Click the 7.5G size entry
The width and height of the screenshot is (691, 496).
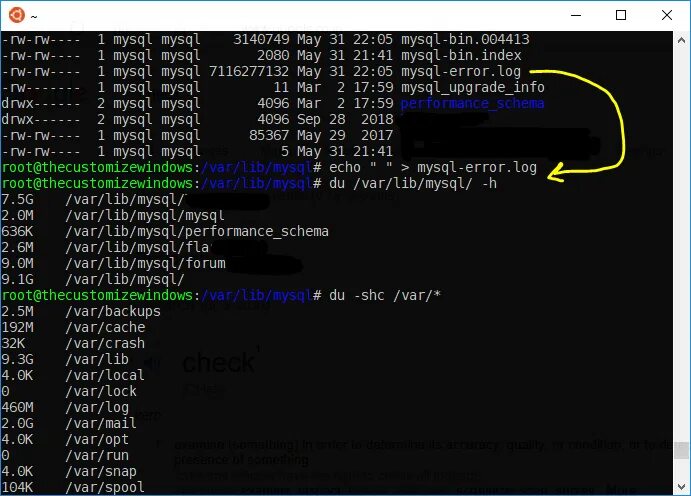click(17, 199)
